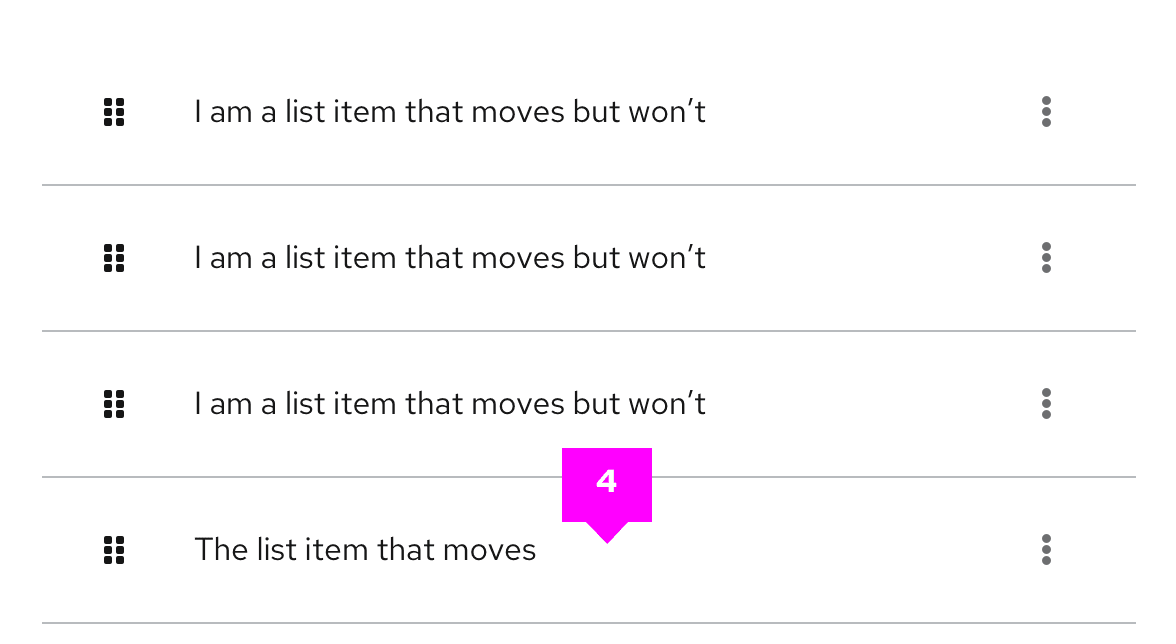This screenshot has width=1176, height=644.
Task: Select the third row's drag handle icon
Action: click(x=114, y=404)
